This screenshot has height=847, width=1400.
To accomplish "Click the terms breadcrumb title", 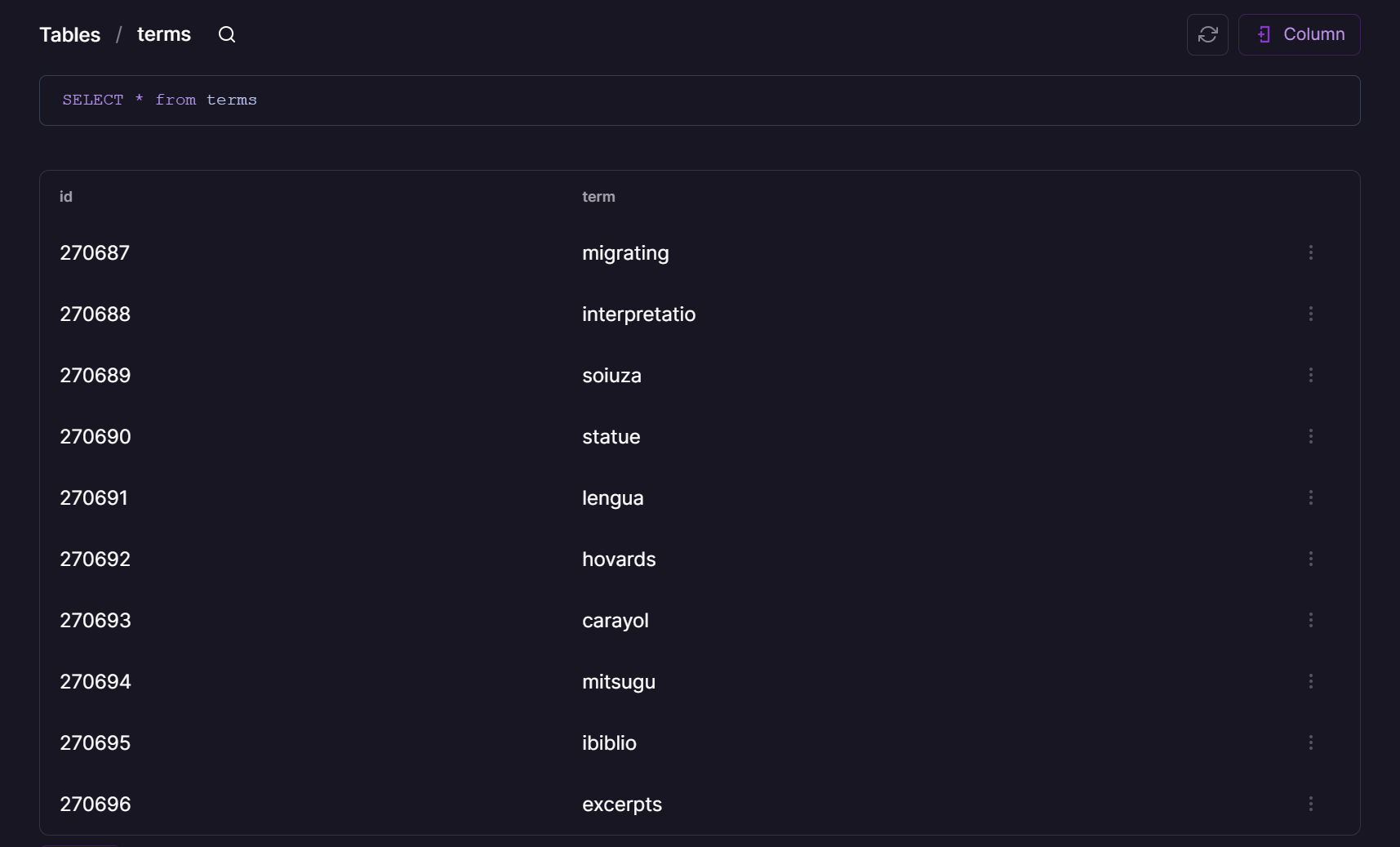I will pyautogui.click(x=163, y=34).
